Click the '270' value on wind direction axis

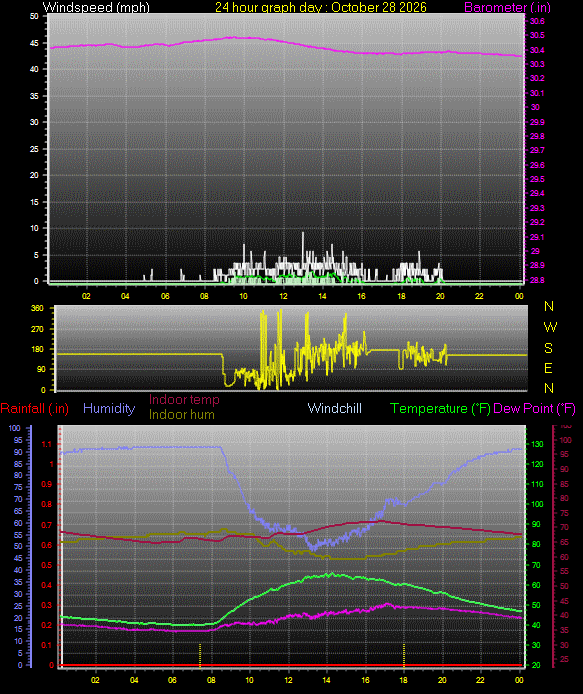(38, 329)
